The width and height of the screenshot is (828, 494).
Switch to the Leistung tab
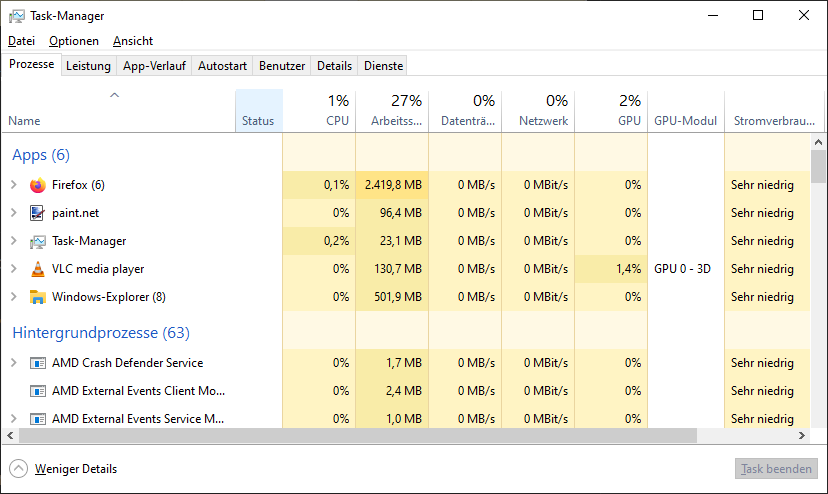(x=88, y=66)
